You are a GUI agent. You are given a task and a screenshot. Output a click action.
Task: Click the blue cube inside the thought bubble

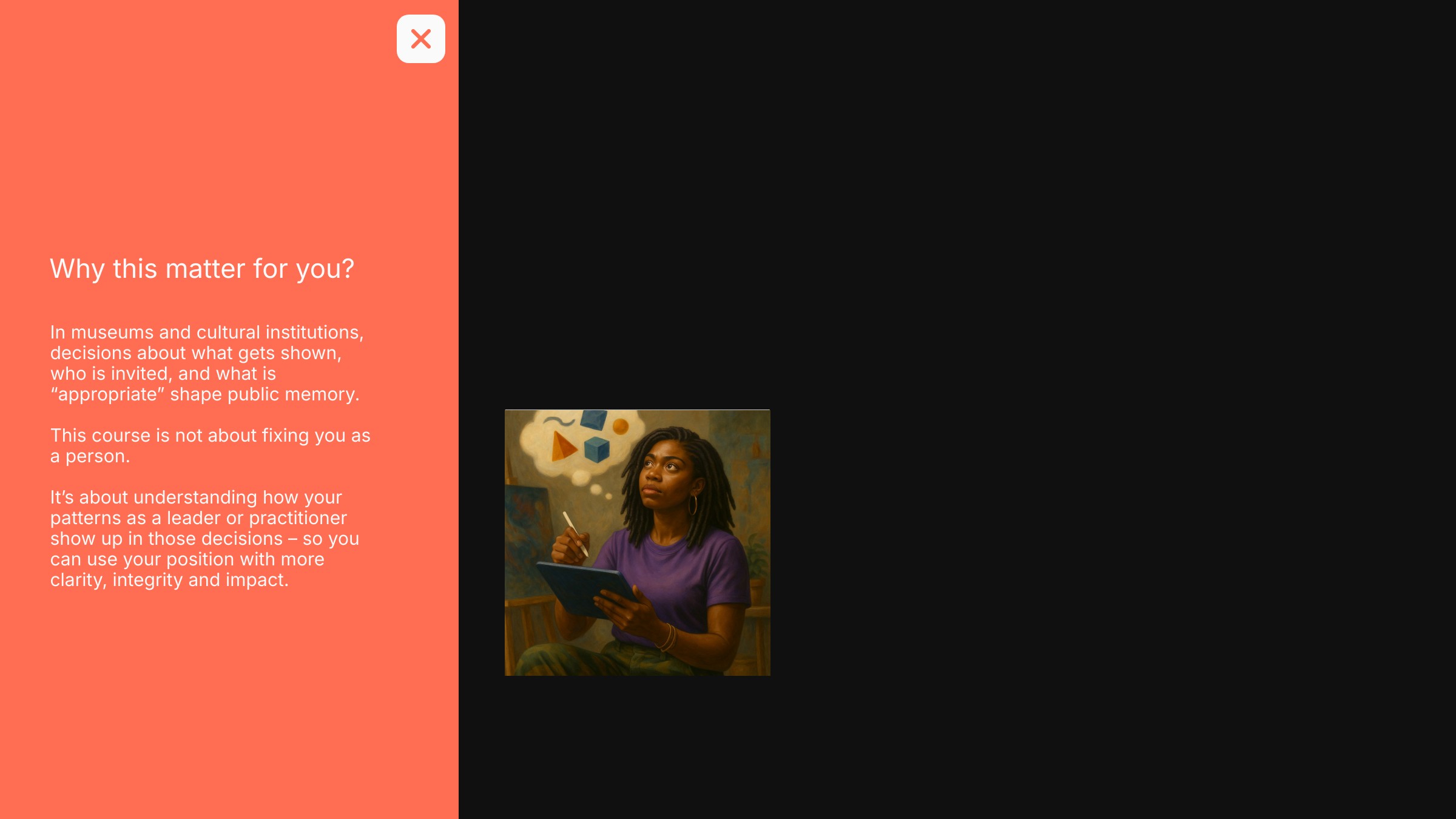596,450
